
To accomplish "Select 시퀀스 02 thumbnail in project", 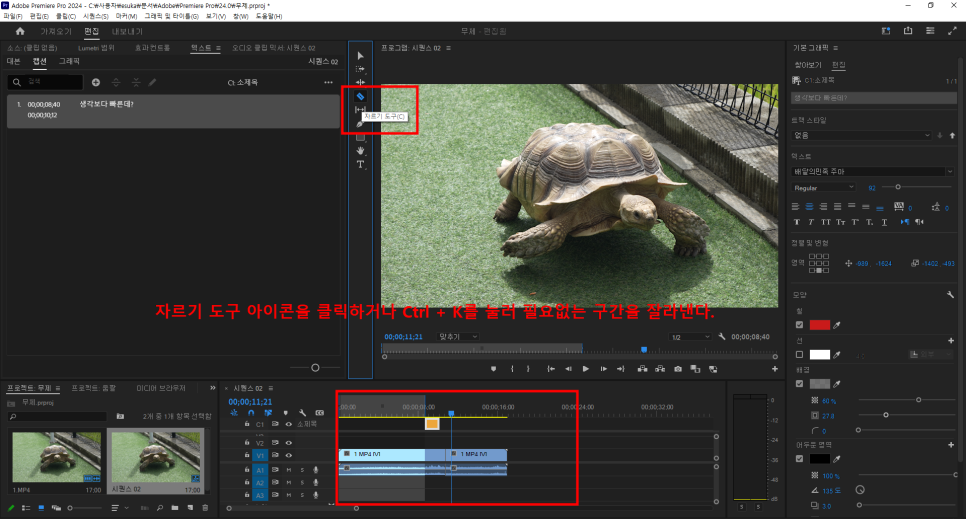I will pos(156,457).
